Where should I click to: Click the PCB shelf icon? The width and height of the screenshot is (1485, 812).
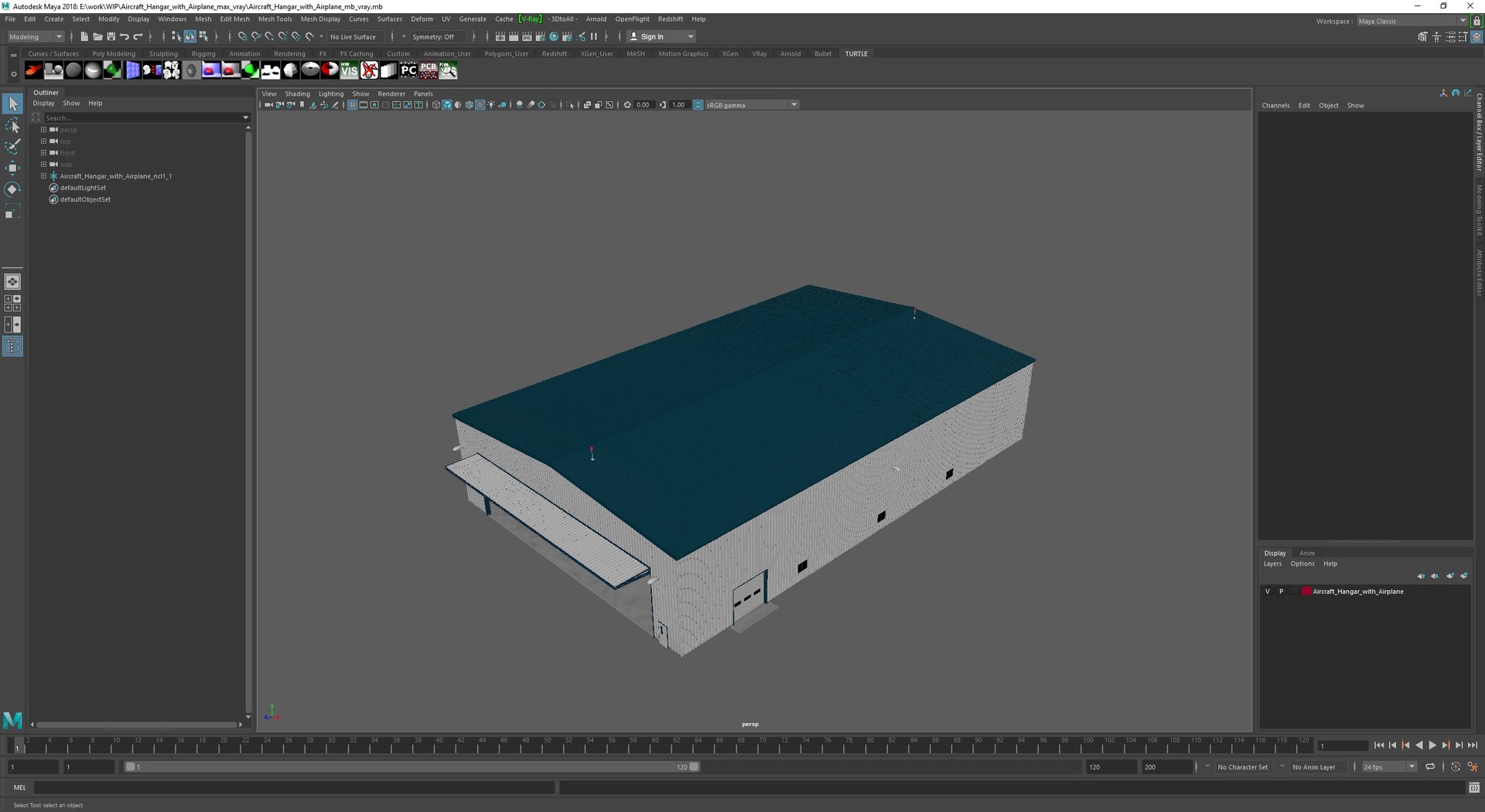point(428,70)
